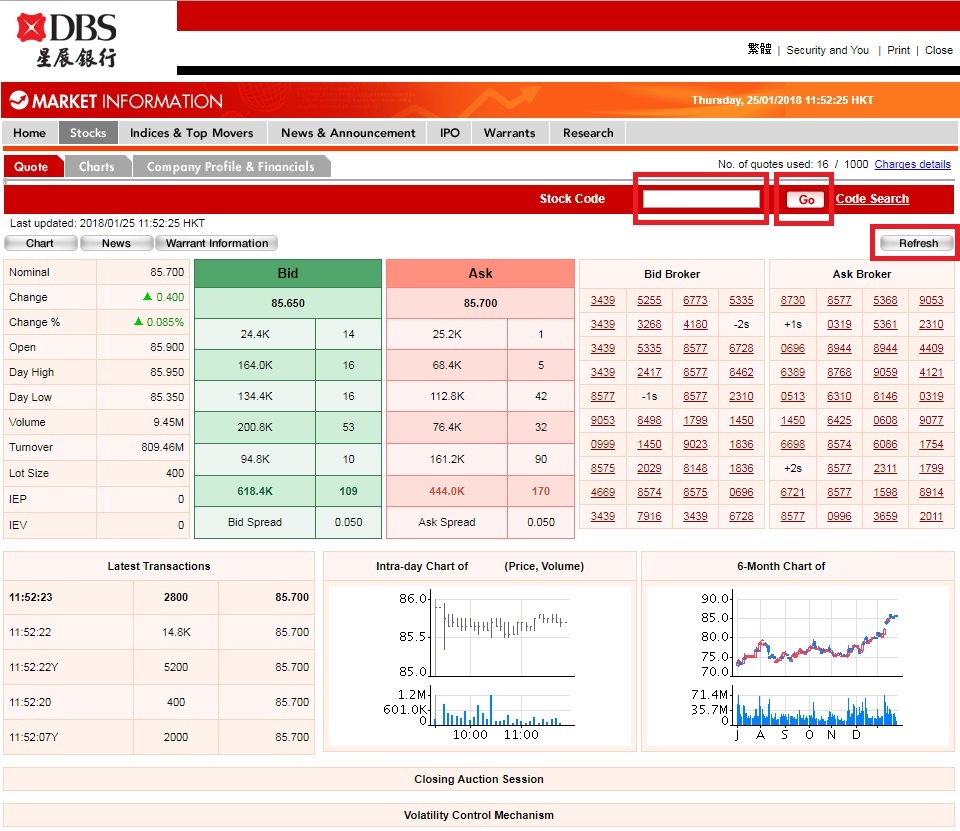The width and height of the screenshot is (960, 831).
Task: Click the Security and You link
Action: (x=827, y=50)
